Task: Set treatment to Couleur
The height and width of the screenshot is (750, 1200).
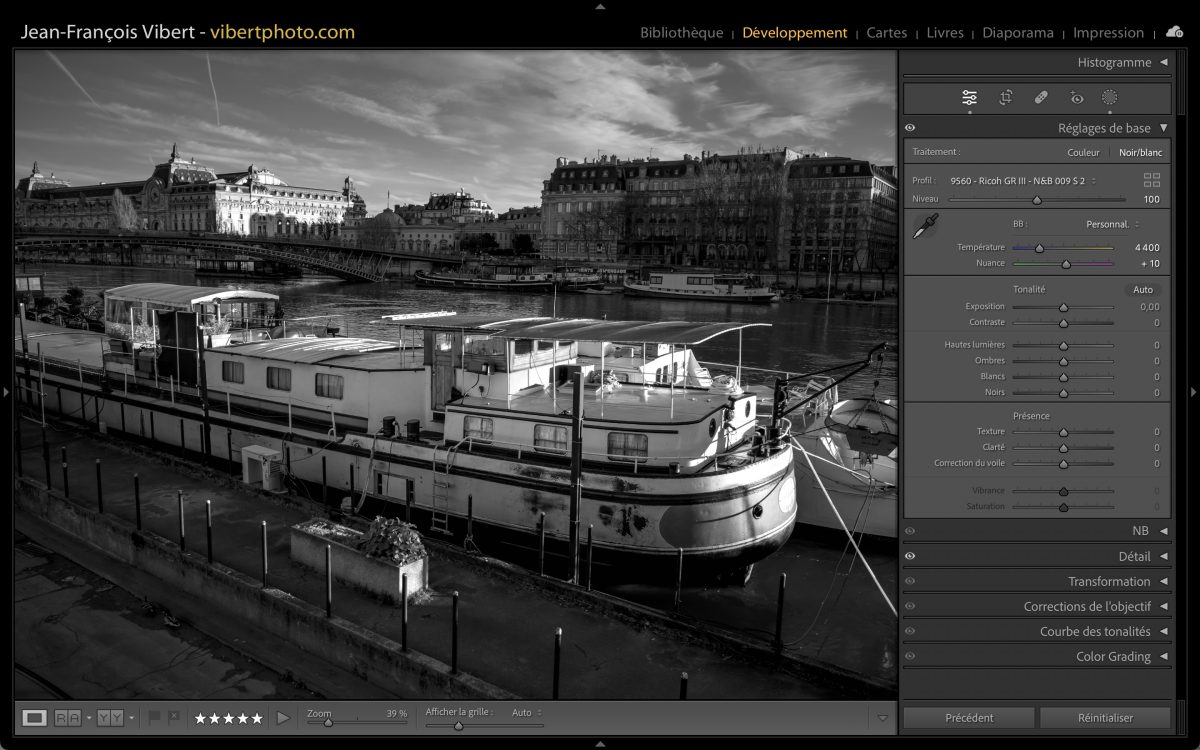Action: pos(1083,153)
